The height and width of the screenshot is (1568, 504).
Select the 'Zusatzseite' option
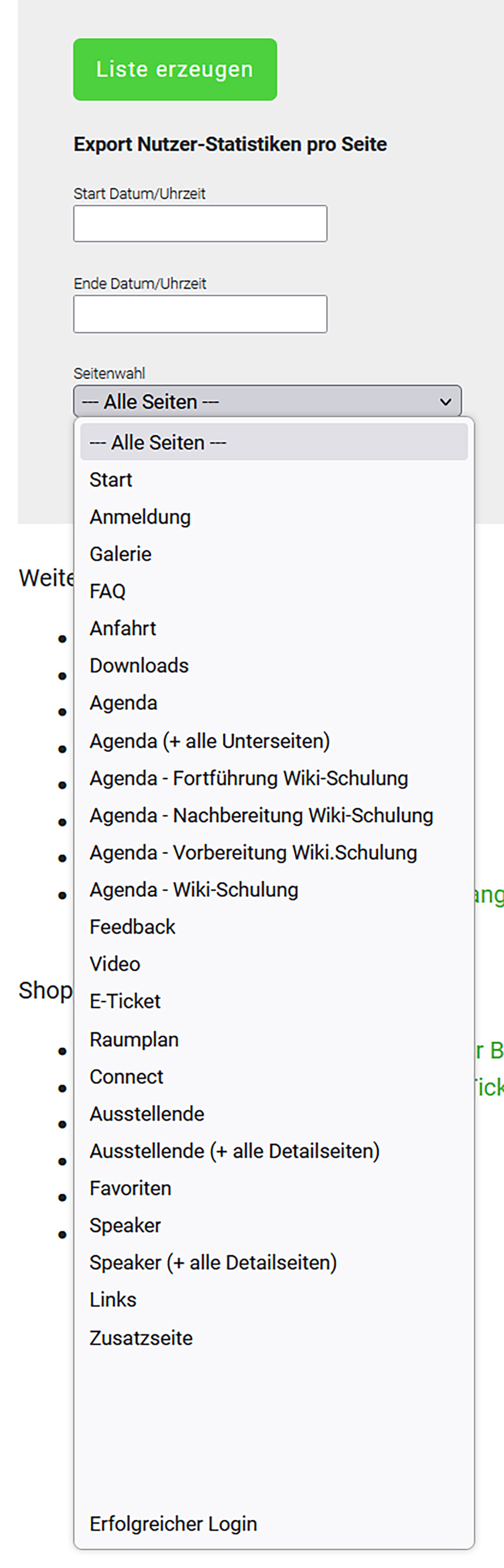point(141,1338)
